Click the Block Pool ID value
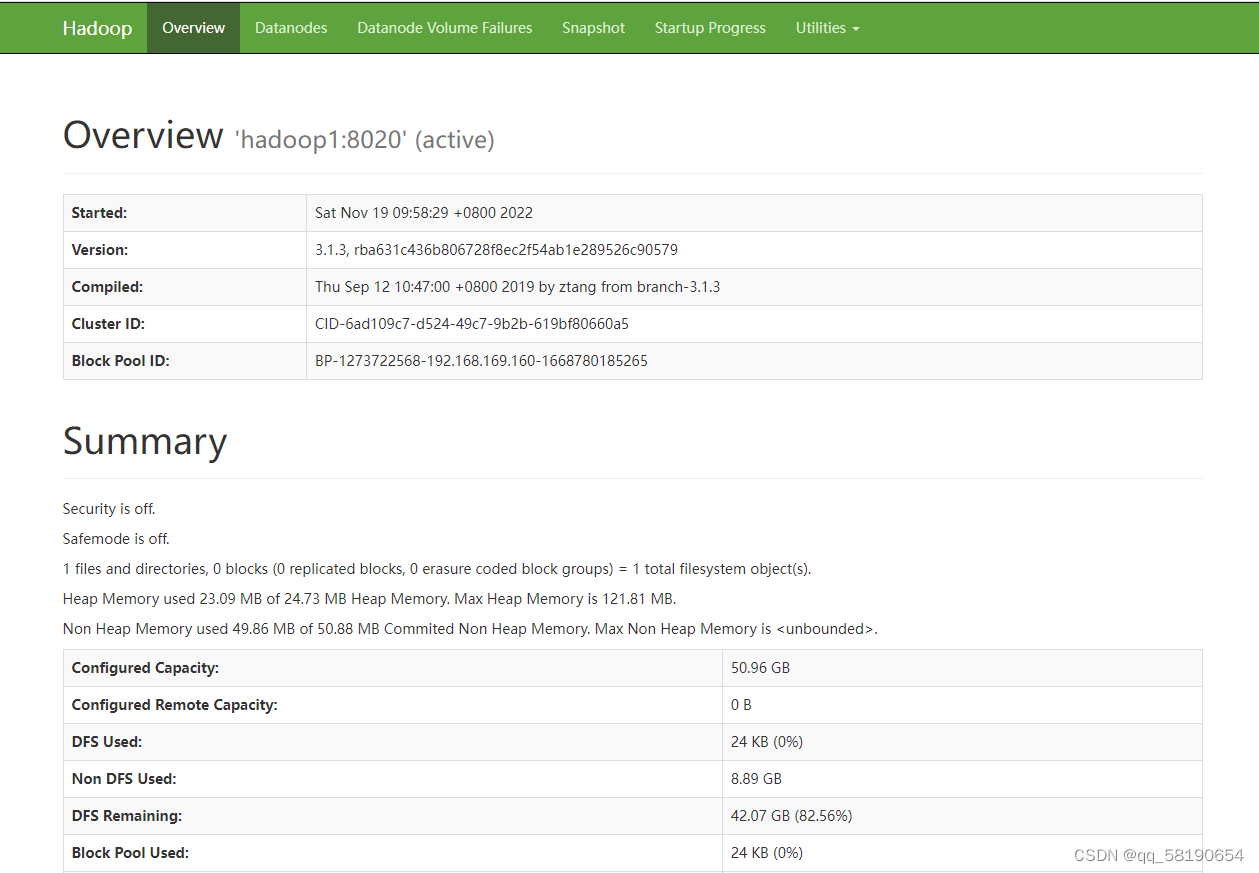The image size is (1259, 873). click(480, 360)
